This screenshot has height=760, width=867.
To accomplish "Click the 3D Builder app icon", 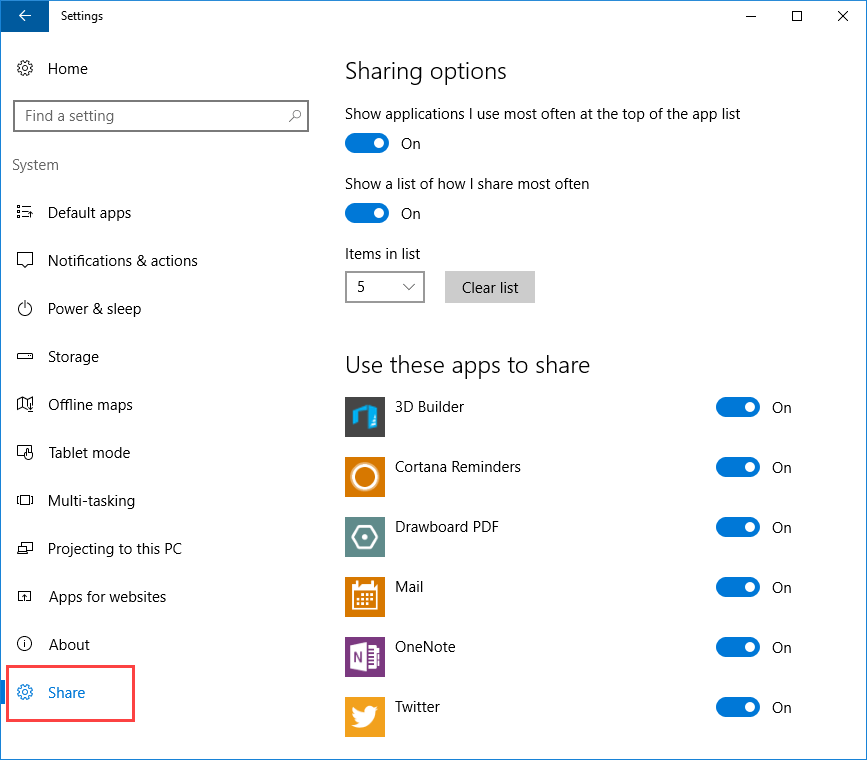I will pos(364,417).
